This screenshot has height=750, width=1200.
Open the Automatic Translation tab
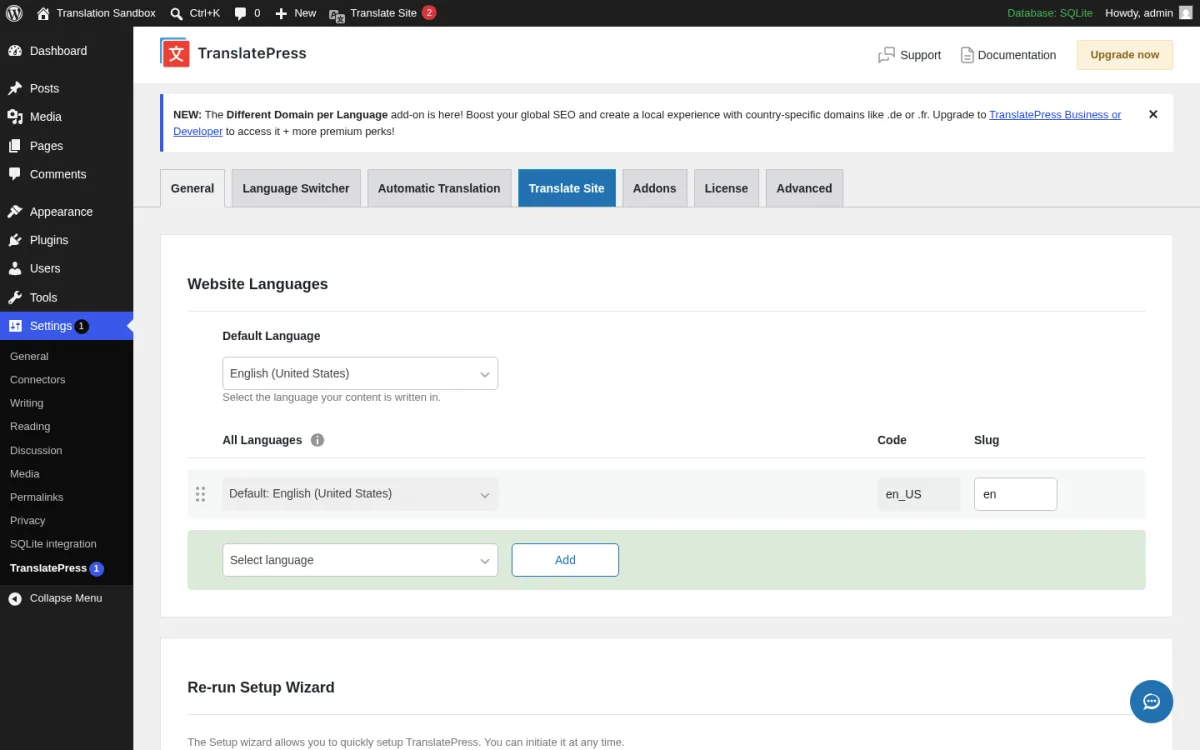pyautogui.click(x=439, y=188)
